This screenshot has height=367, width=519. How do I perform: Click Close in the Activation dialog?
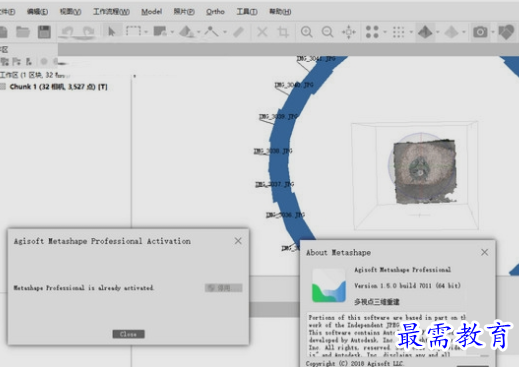pyautogui.click(x=128, y=334)
